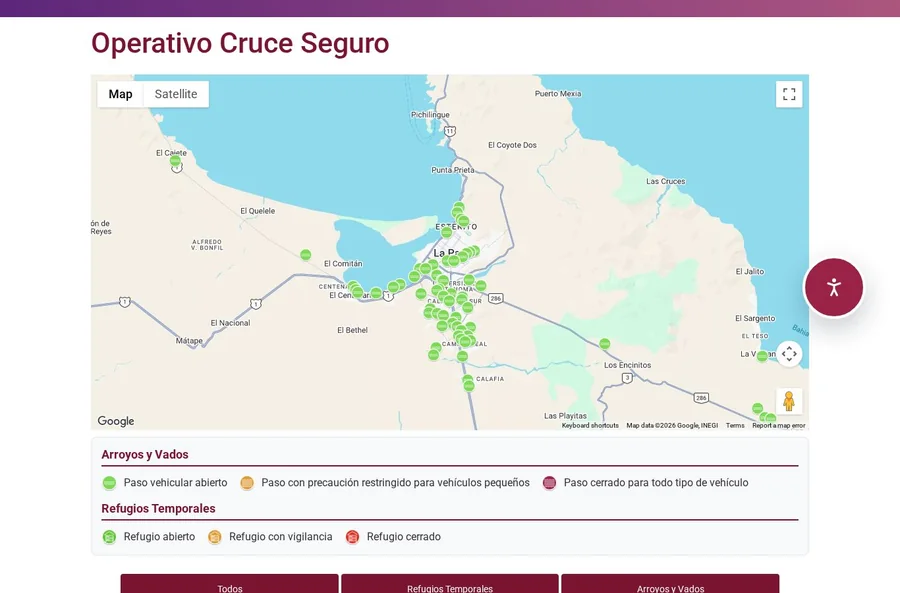Click the El Jalito map label
The height and width of the screenshot is (593, 900).
pyautogui.click(x=750, y=272)
